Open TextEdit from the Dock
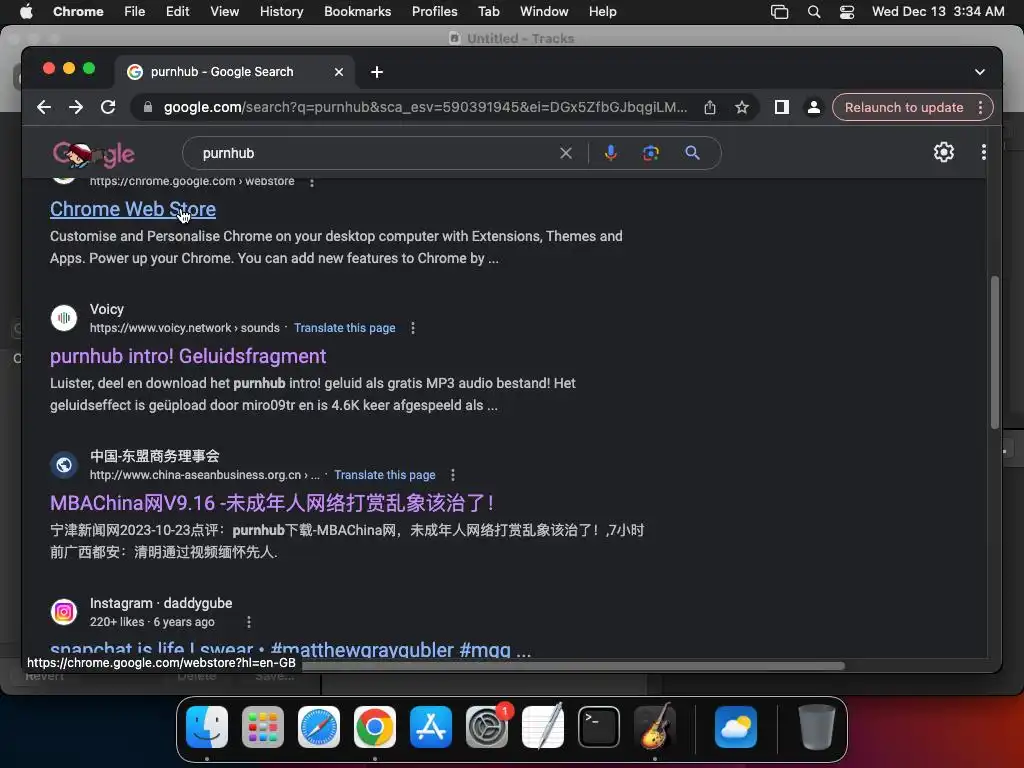The image size is (1024, 768). pos(543,727)
